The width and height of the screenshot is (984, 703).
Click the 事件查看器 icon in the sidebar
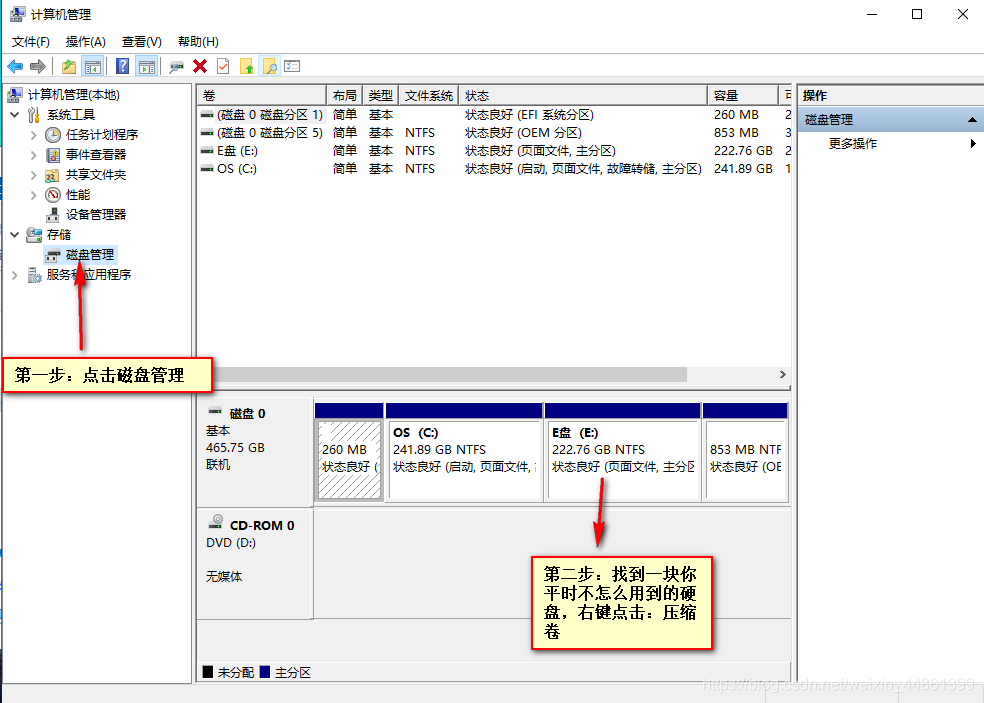coord(52,154)
